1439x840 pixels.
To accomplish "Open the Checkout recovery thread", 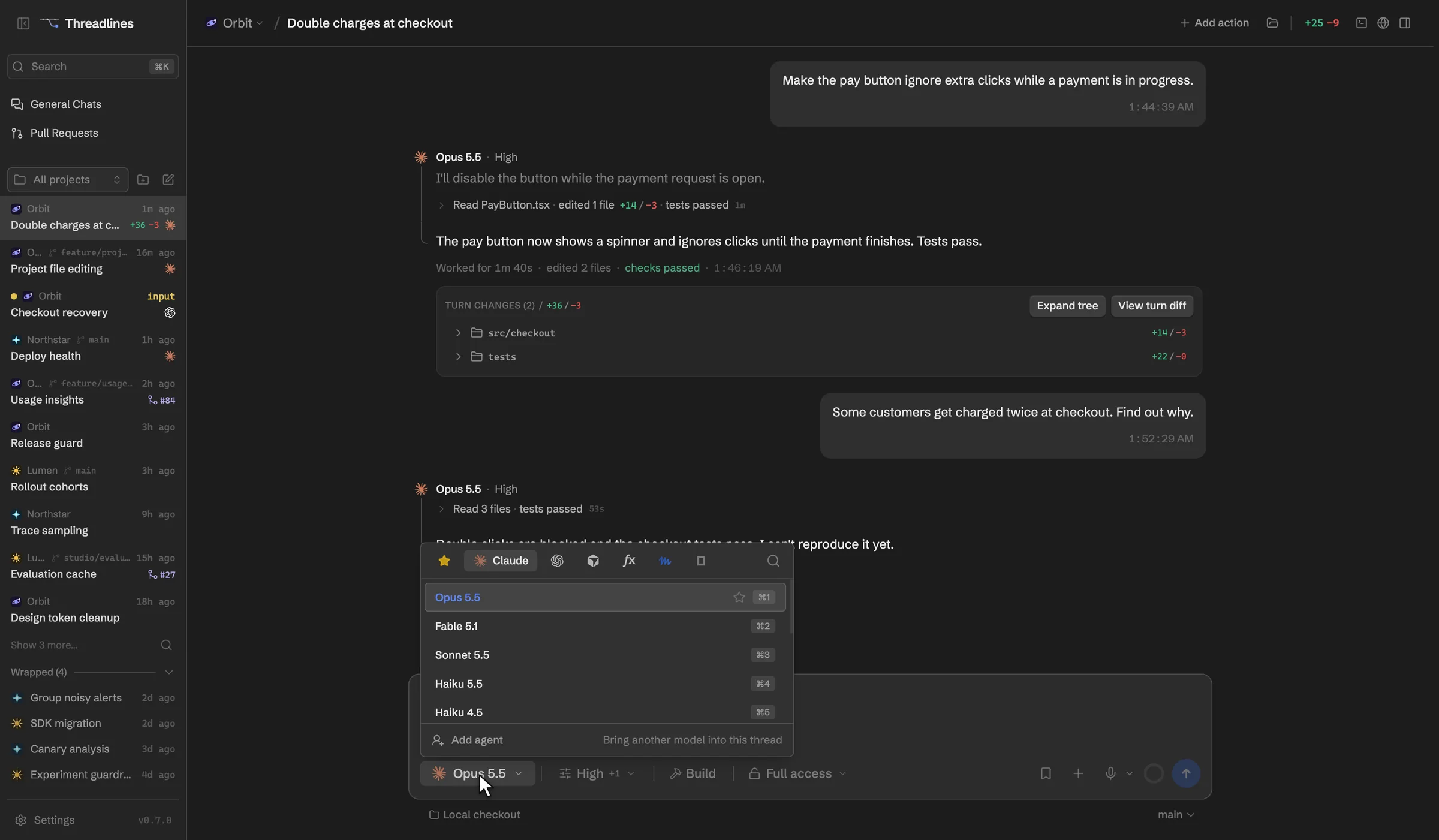I will tap(93, 305).
